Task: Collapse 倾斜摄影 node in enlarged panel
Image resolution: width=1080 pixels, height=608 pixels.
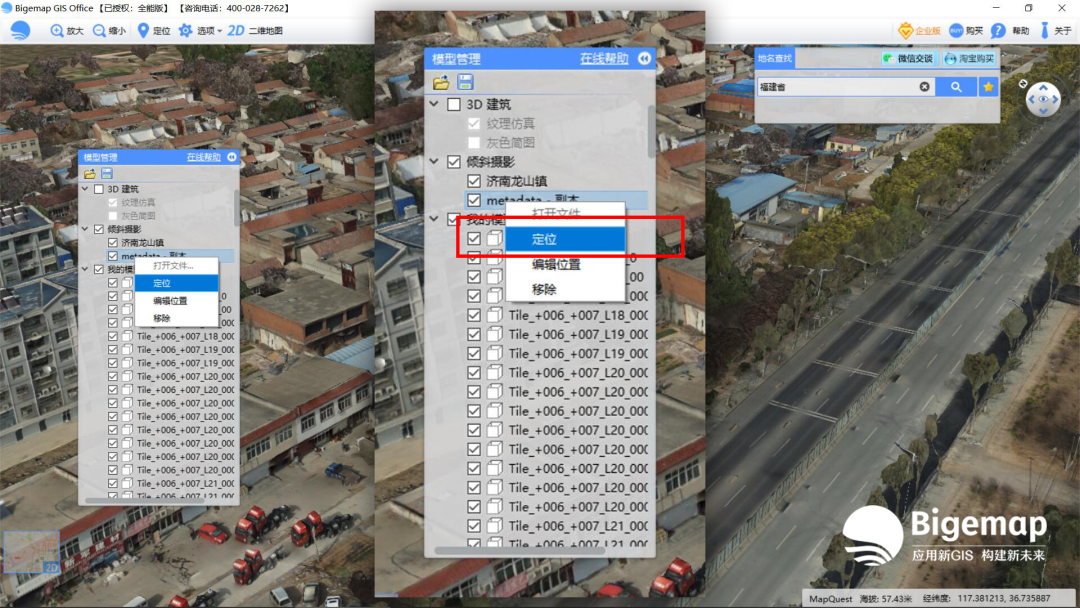Action: tap(434, 162)
